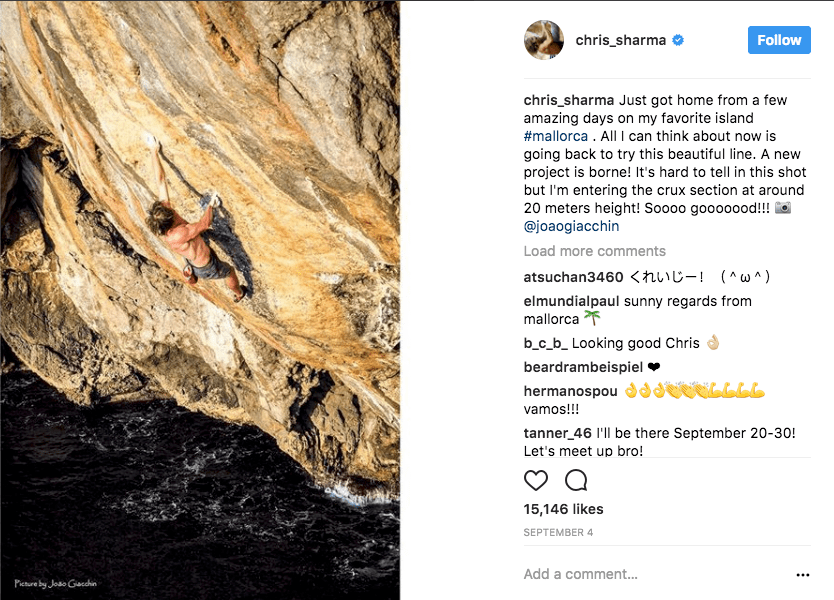The height and width of the screenshot is (600, 834).
Task: Click the comment speech bubble icon
Action: point(576,480)
